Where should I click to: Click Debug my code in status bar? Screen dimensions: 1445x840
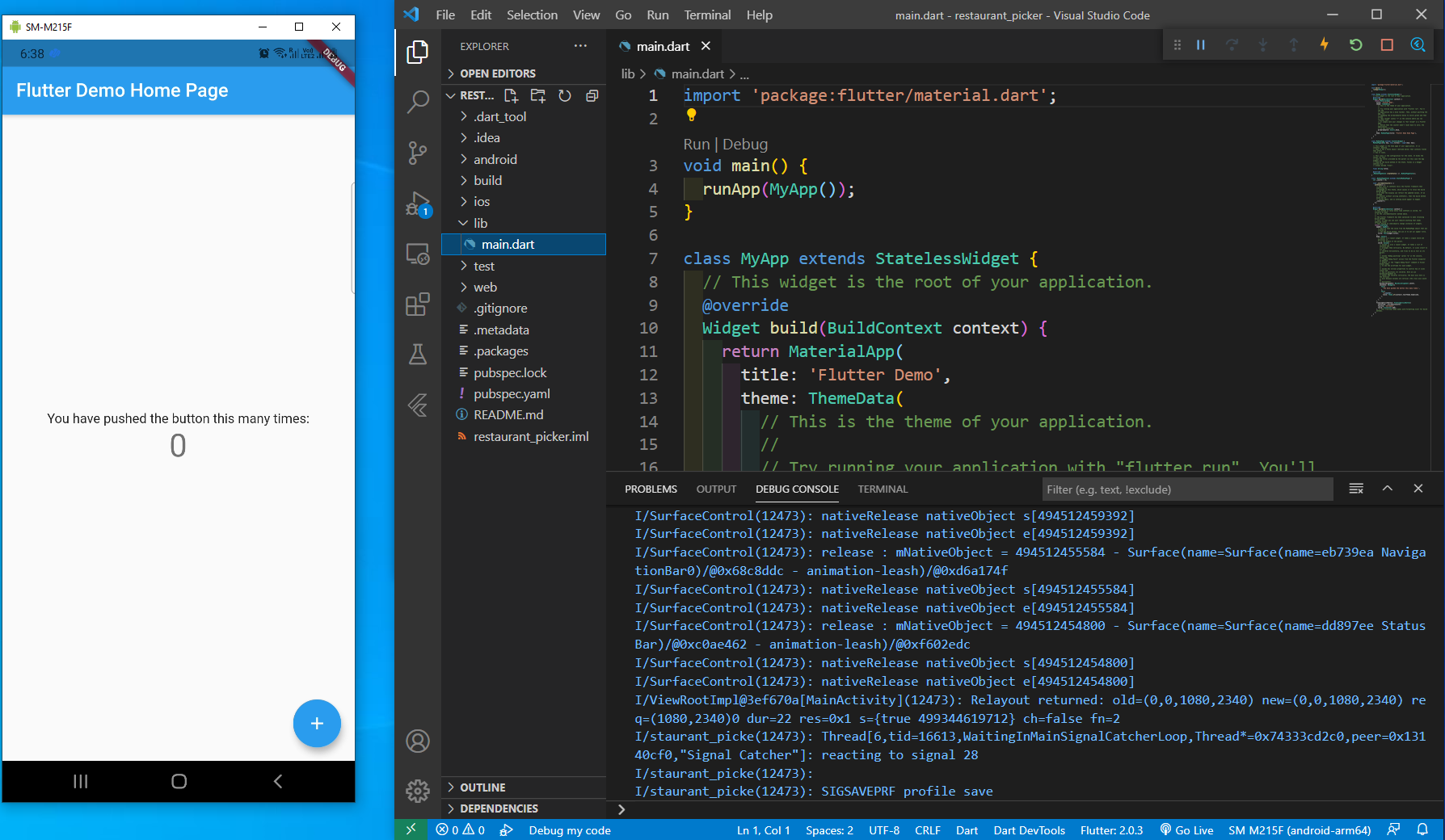[570, 829]
